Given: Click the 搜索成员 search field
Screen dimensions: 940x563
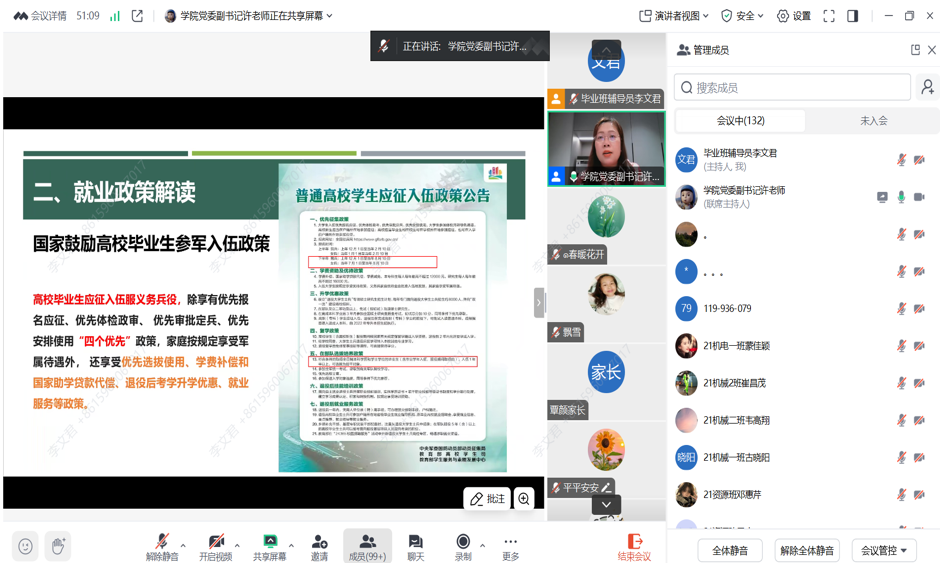Looking at the screenshot, I should pyautogui.click(x=792, y=88).
